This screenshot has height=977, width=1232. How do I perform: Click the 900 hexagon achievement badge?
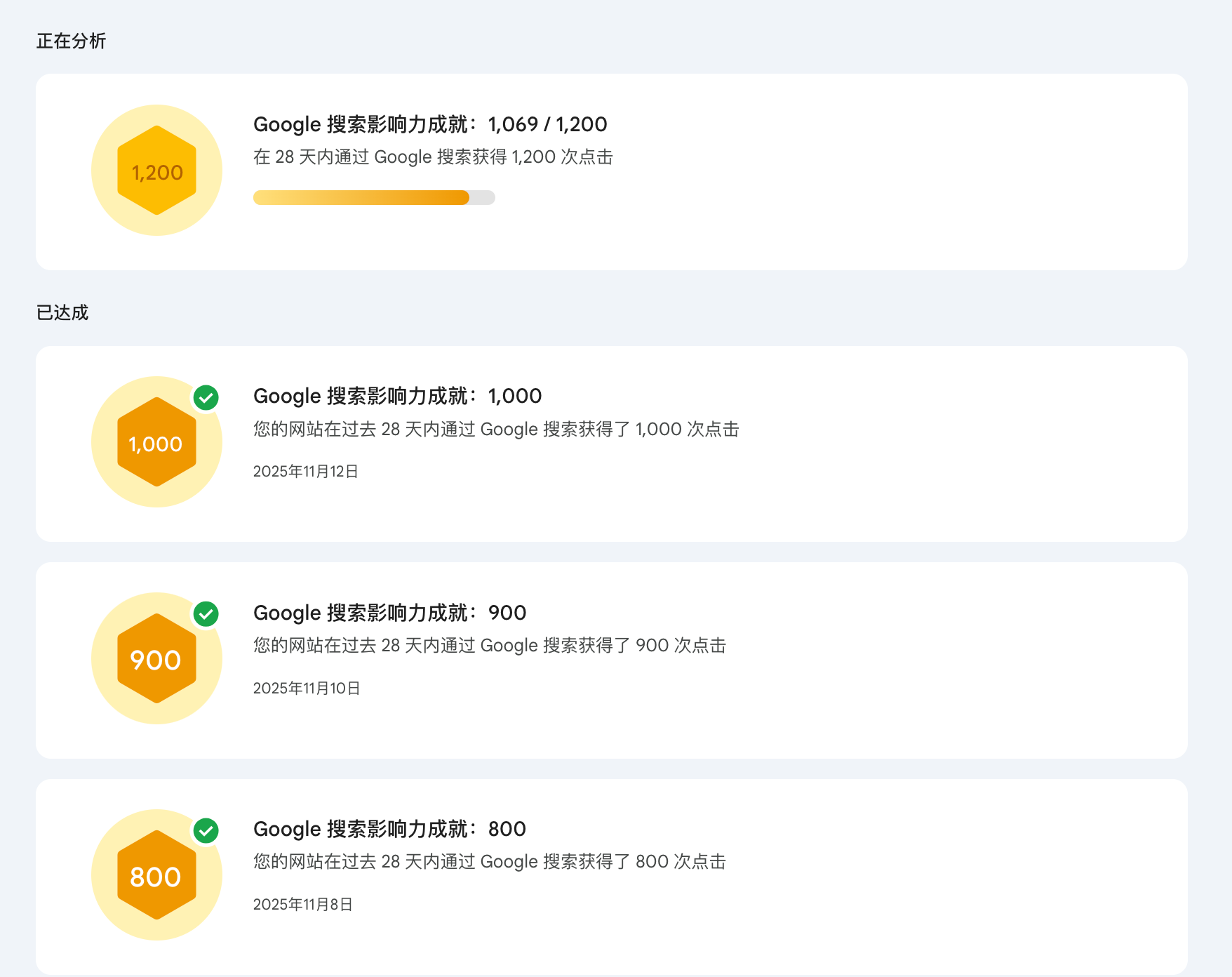[x=156, y=658]
